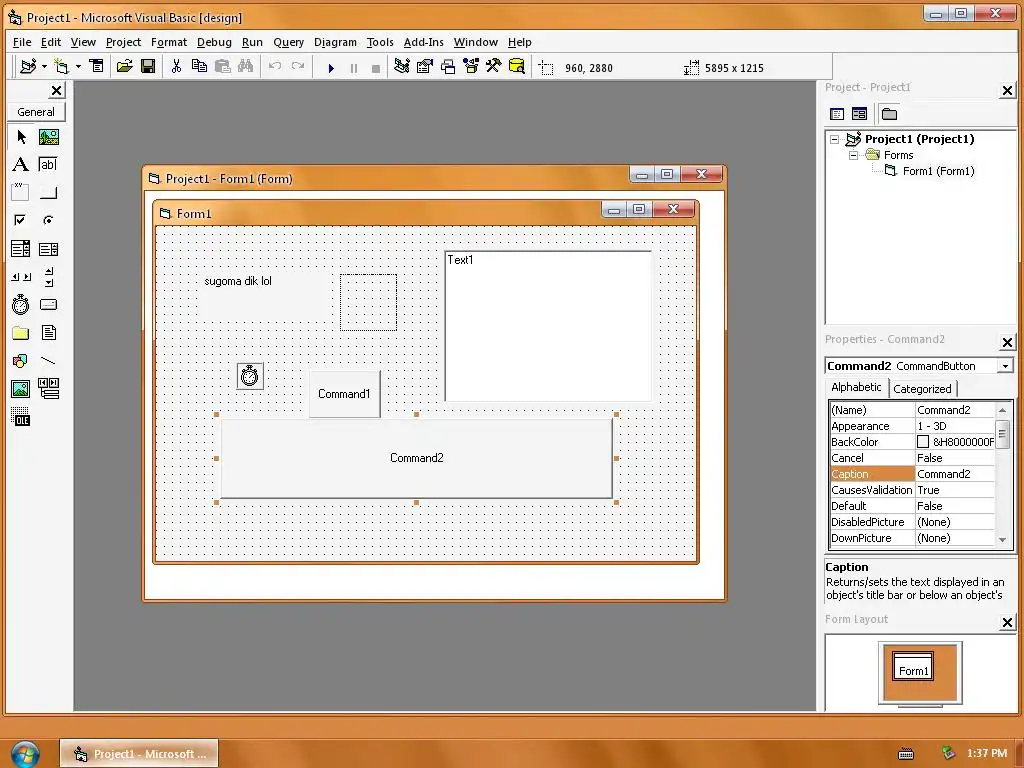Select the Shape tool
1024x768 pixels.
pos(21,360)
